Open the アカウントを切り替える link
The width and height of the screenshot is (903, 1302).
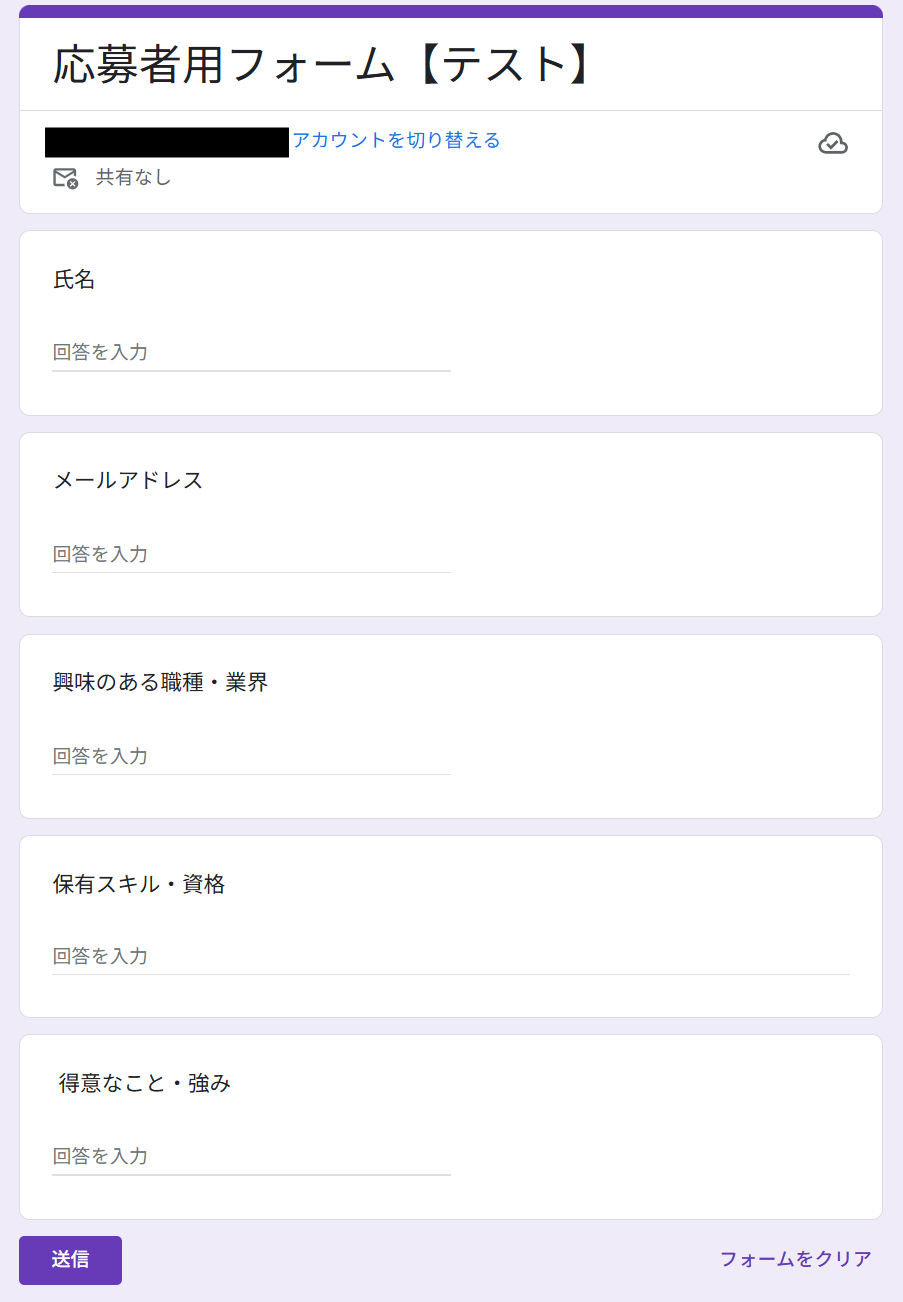pos(396,140)
